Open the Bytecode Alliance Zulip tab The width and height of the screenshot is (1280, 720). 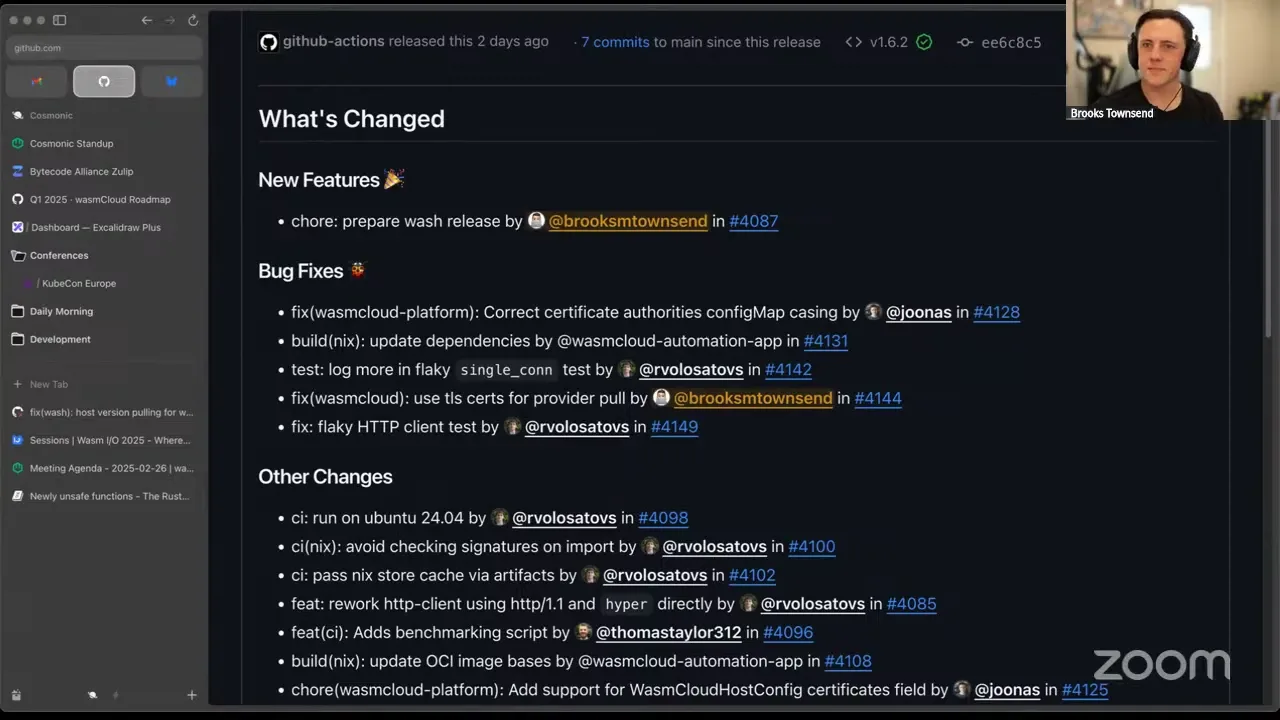point(104,171)
